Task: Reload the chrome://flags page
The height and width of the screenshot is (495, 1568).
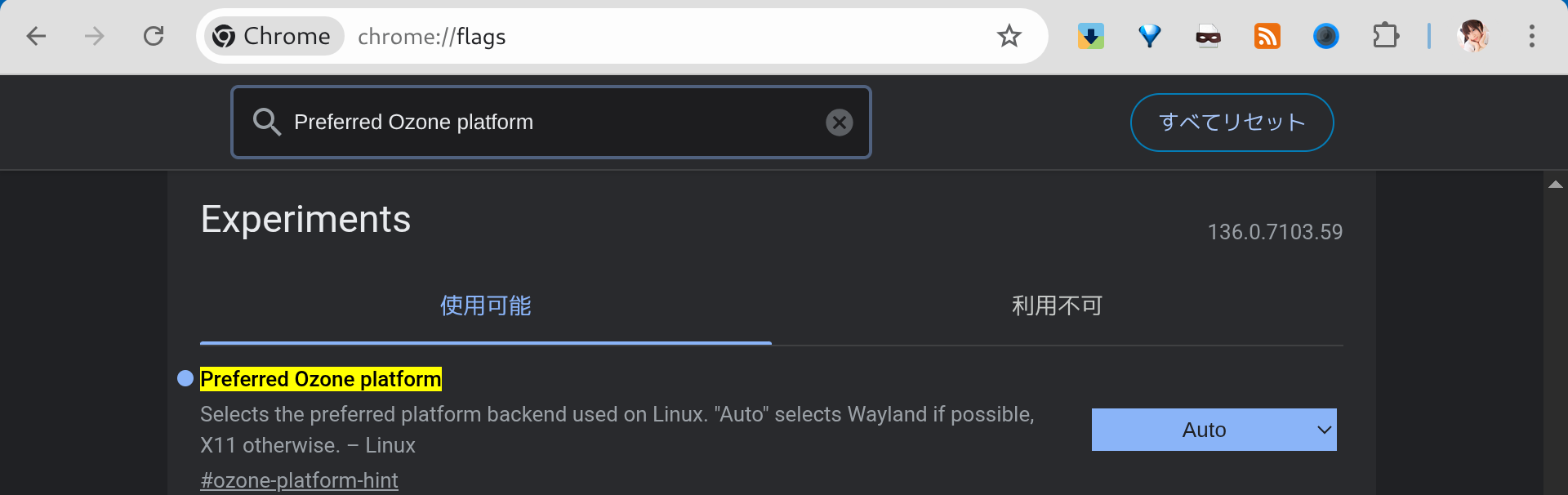Action: point(154,36)
